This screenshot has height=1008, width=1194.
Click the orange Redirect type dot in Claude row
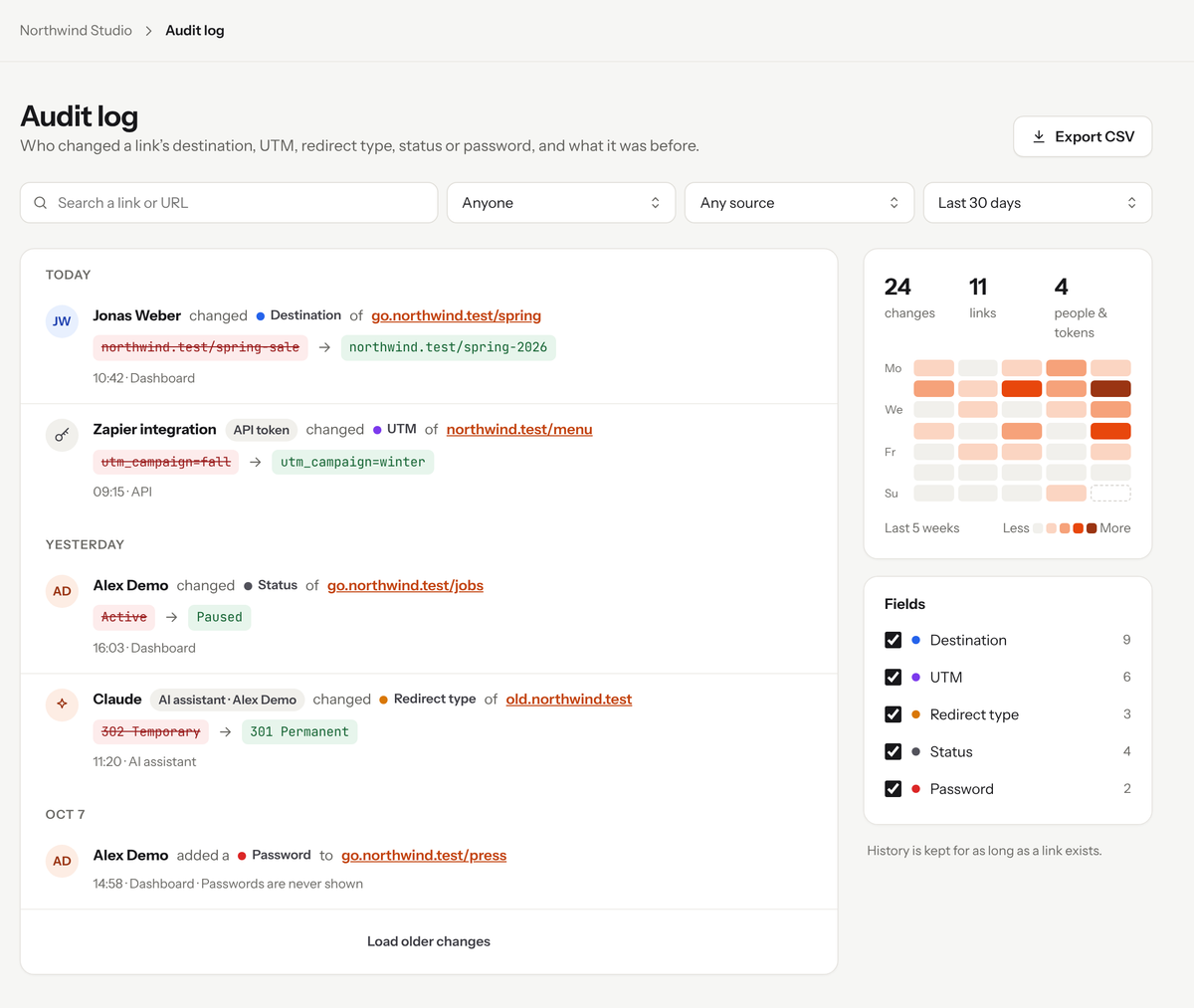(x=383, y=700)
